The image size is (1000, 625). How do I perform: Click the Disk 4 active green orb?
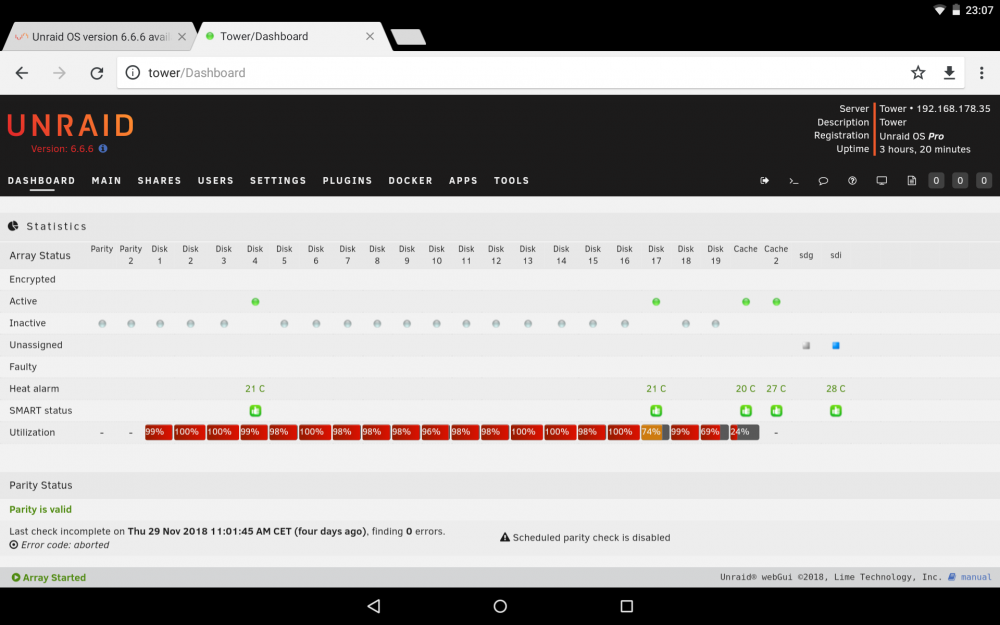pyautogui.click(x=255, y=302)
